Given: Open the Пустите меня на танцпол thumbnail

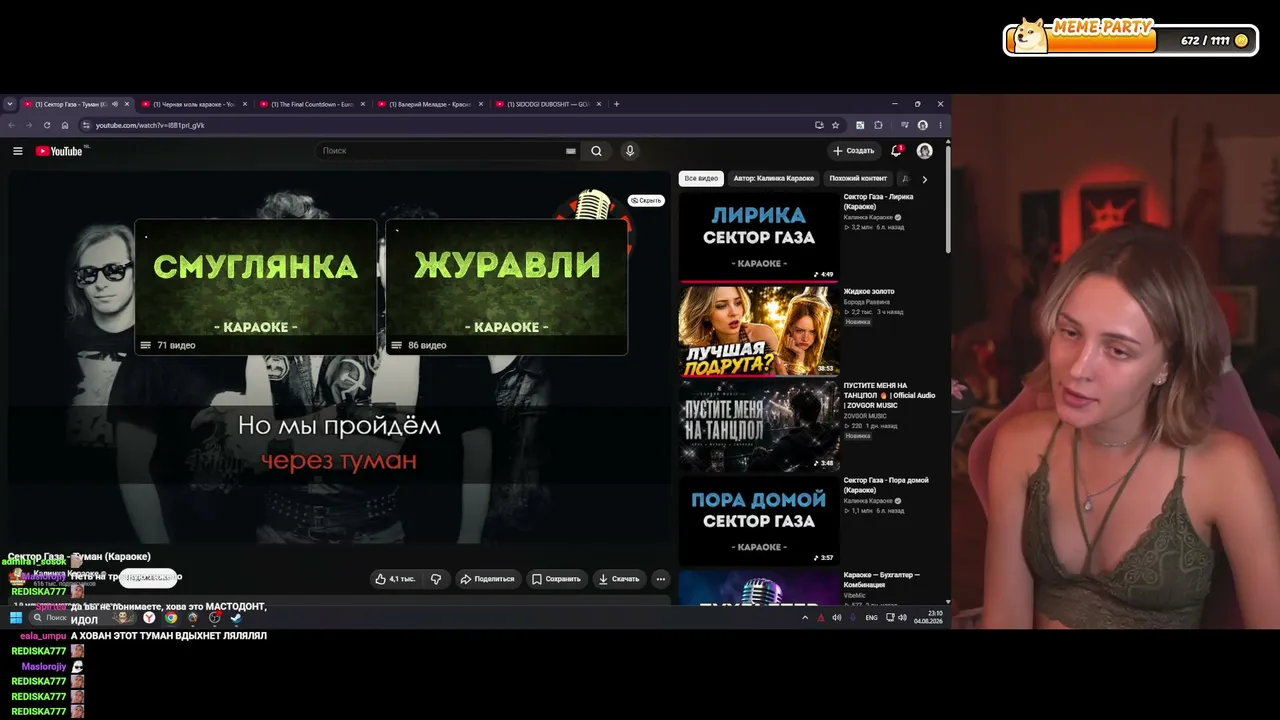Looking at the screenshot, I should pyautogui.click(x=759, y=425).
